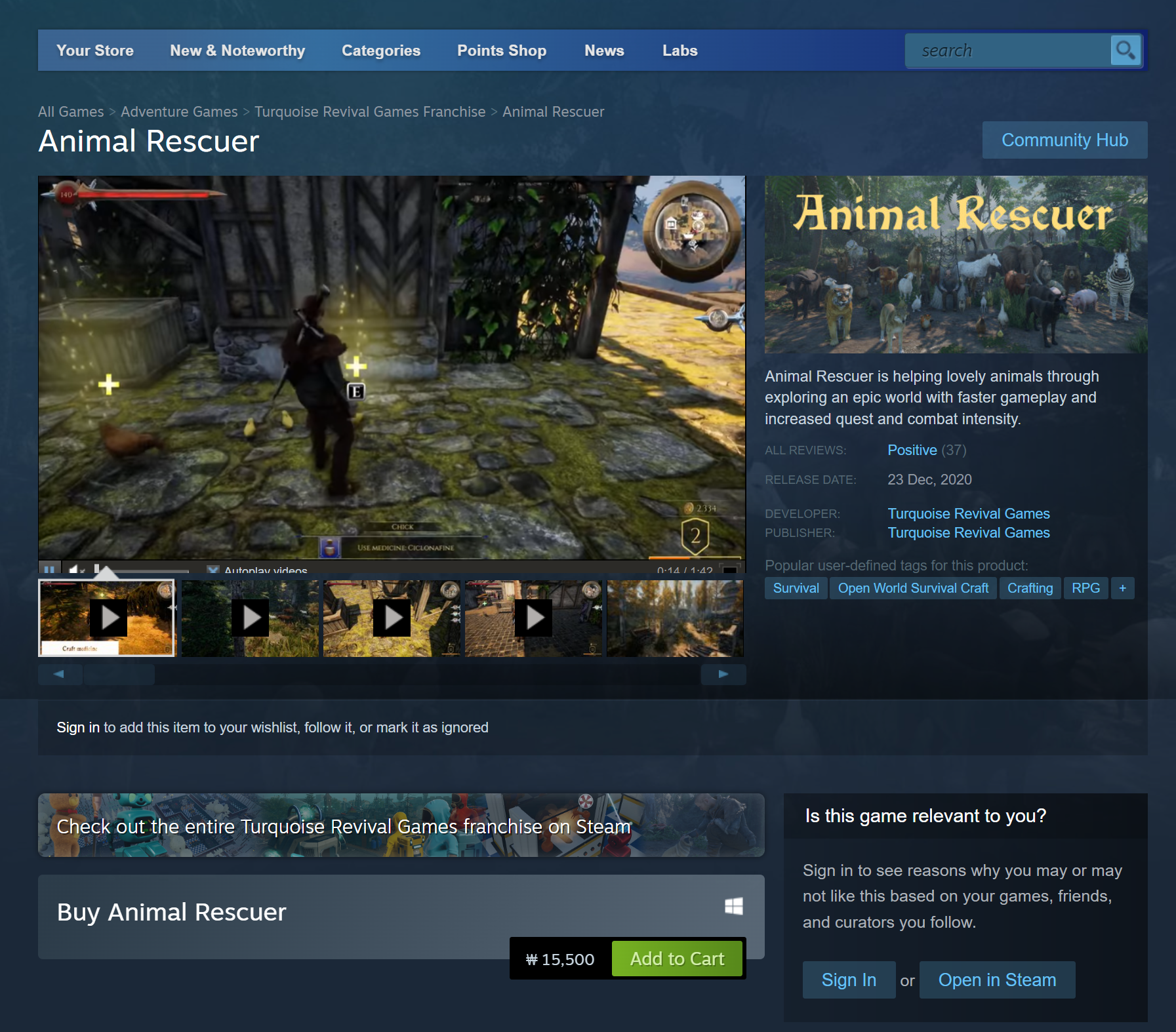Open the Categories menu

[x=381, y=50]
